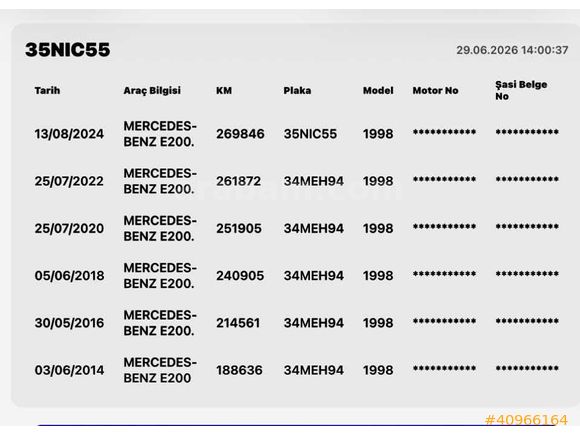Click the 35NIC55 plate heading

point(68,50)
